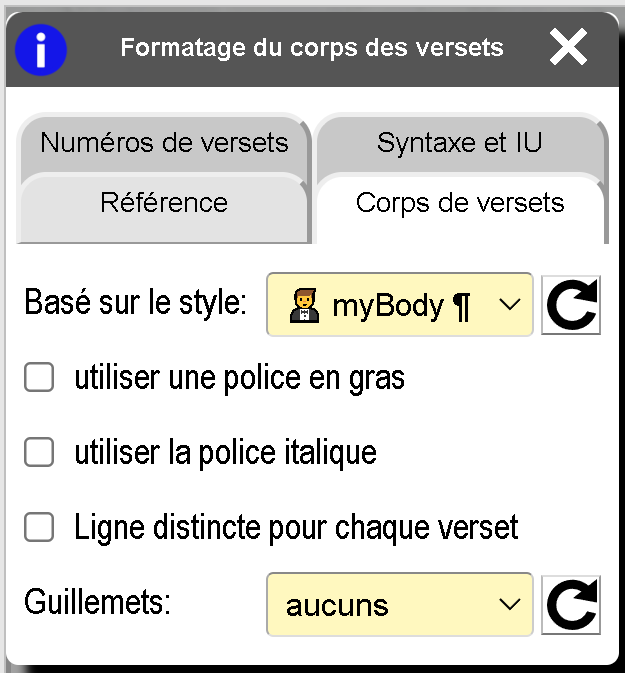Click the dialog title "Formatage du corps des versets"

(312, 47)
